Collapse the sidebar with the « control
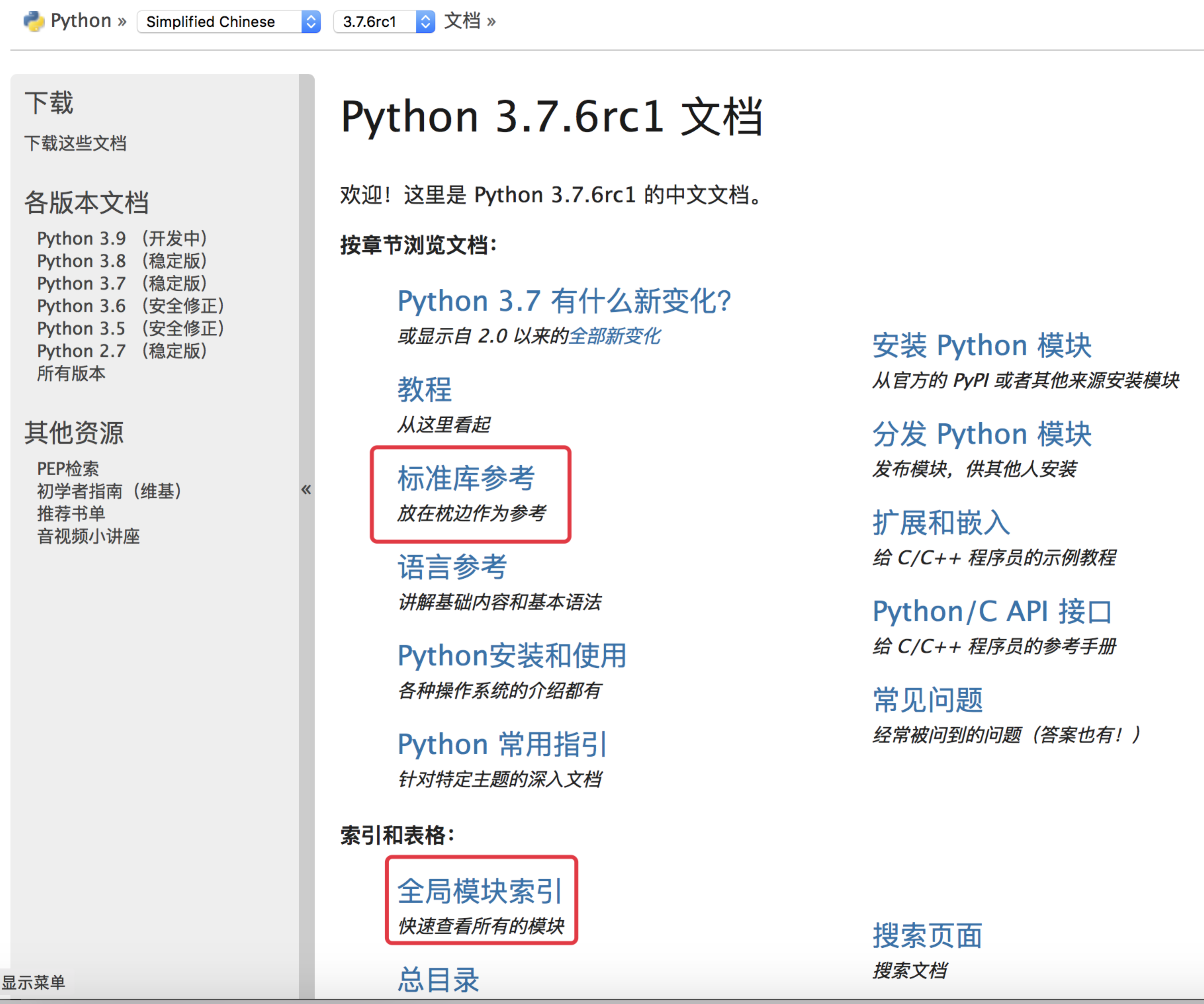The height and width of the screenshot is (1004, 1204). coord(306,489)
